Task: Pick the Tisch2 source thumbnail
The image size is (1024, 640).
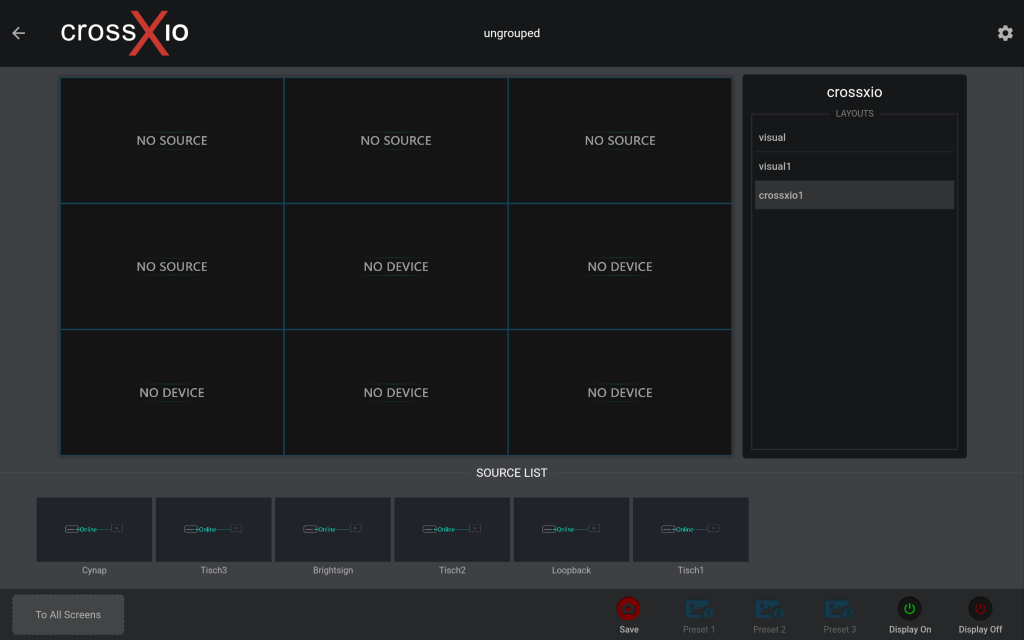Action: point(452,530)
